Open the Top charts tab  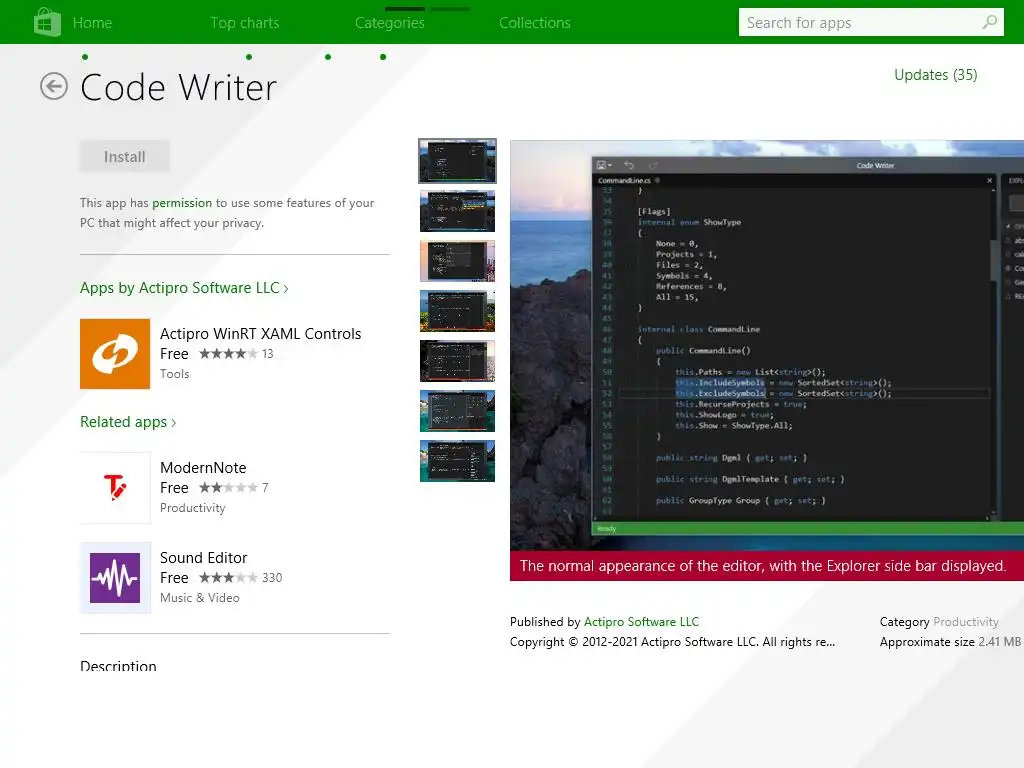(245, 23)
